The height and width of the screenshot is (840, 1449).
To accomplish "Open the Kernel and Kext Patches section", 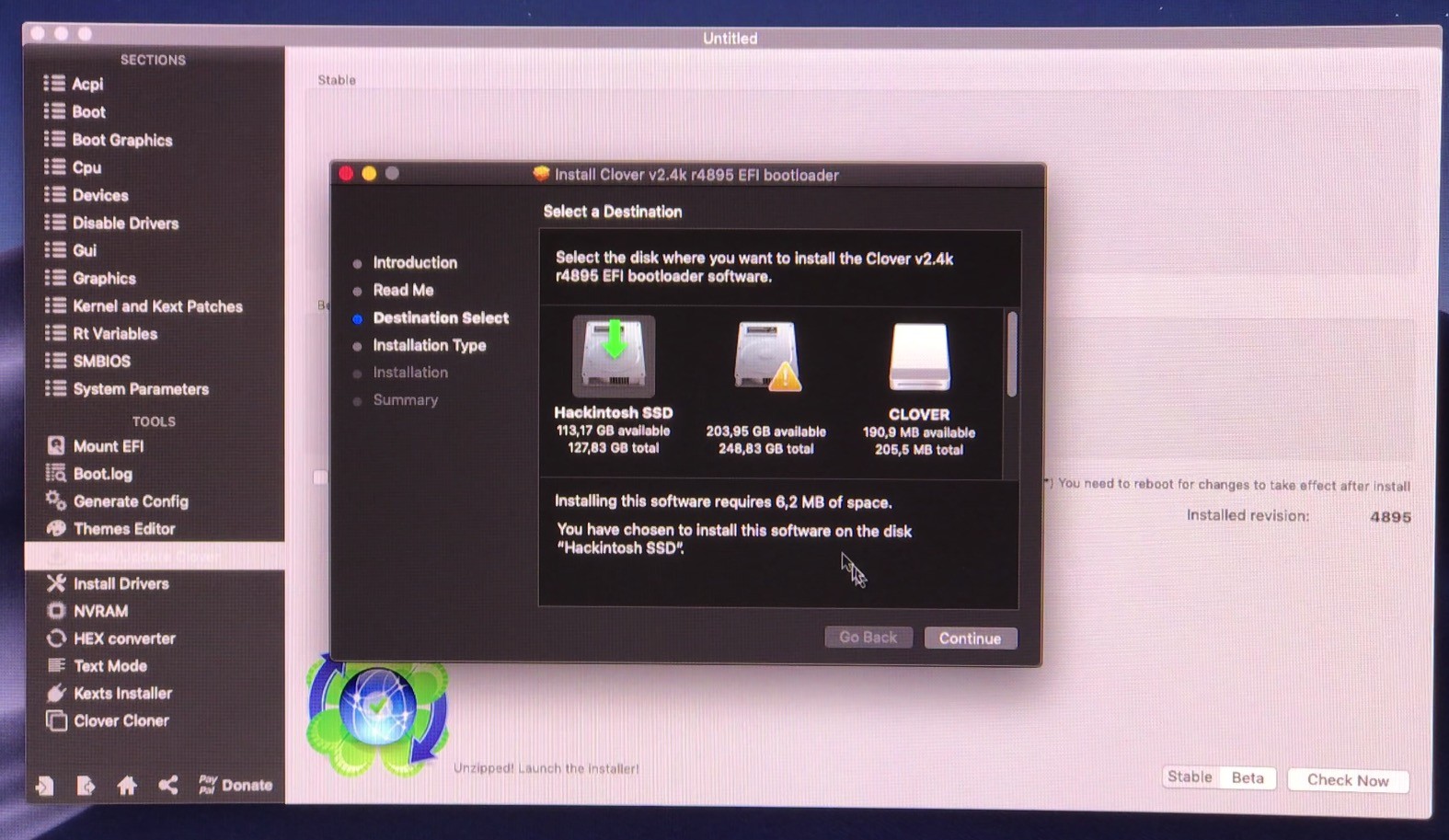I will click(156, 306).
